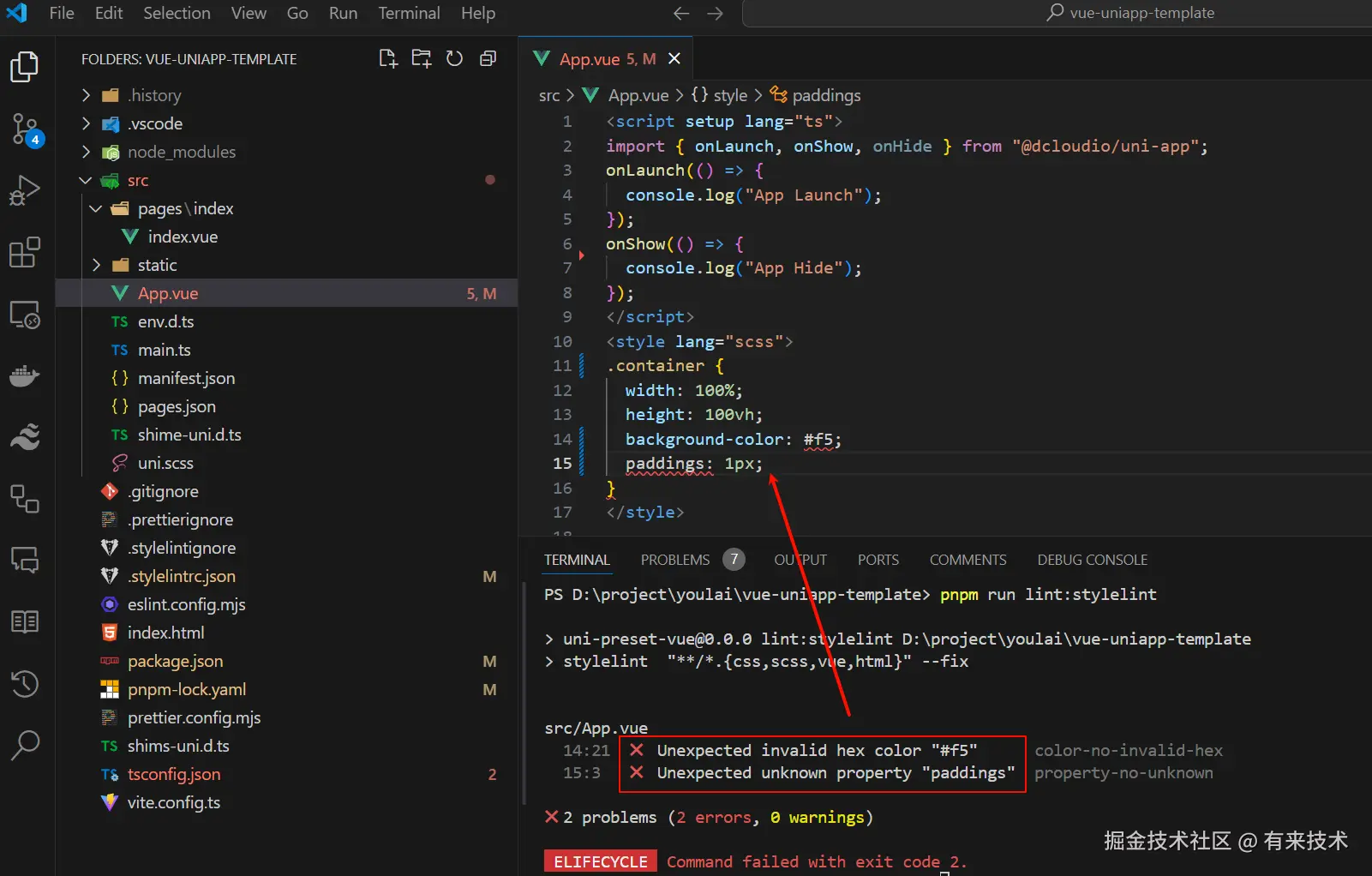Image resolution: width=1372 pixels, height=876 pixels.
Task: Open the Search magnifier in activity bar
Action: [x=25, y=745]
